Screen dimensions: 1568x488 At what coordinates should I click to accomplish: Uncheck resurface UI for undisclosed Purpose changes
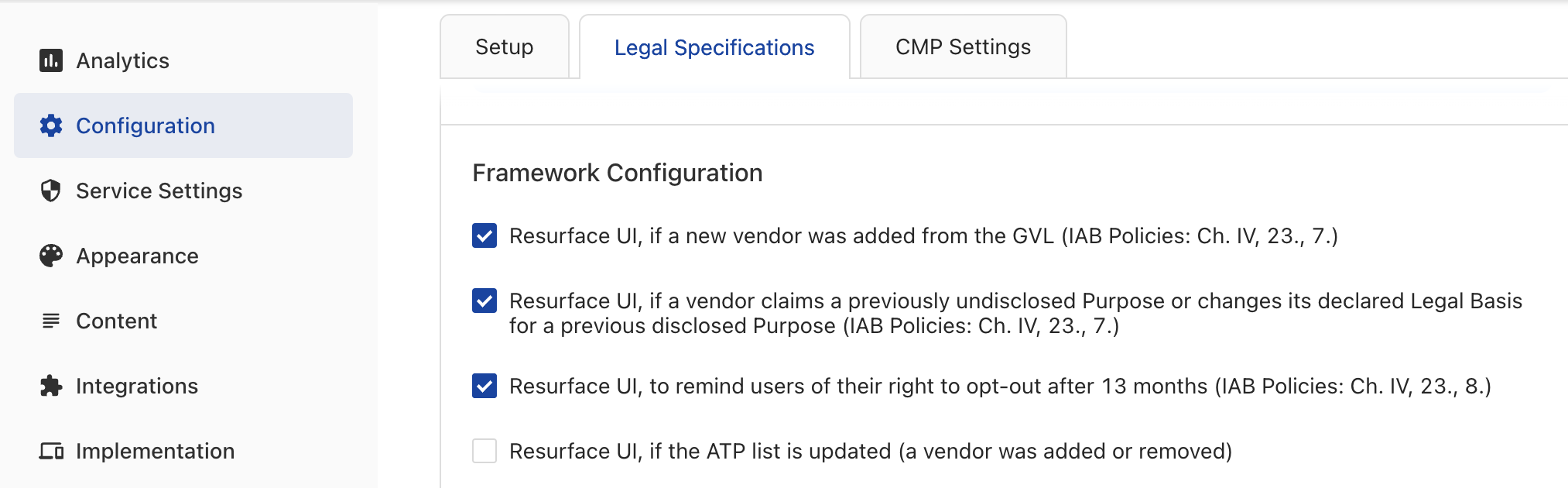[484, 301]
